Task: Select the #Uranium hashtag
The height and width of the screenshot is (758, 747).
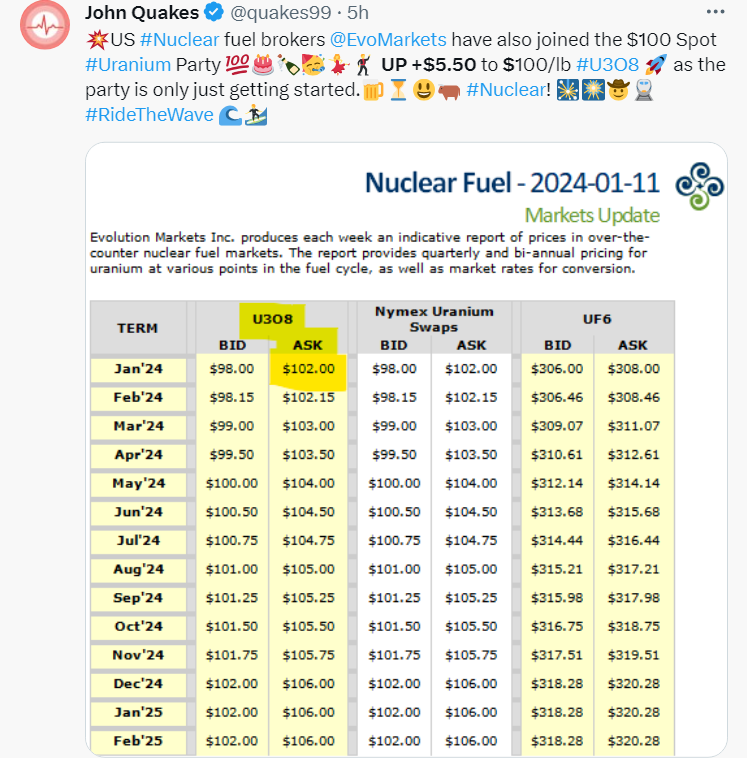Action: pos(128,65)
